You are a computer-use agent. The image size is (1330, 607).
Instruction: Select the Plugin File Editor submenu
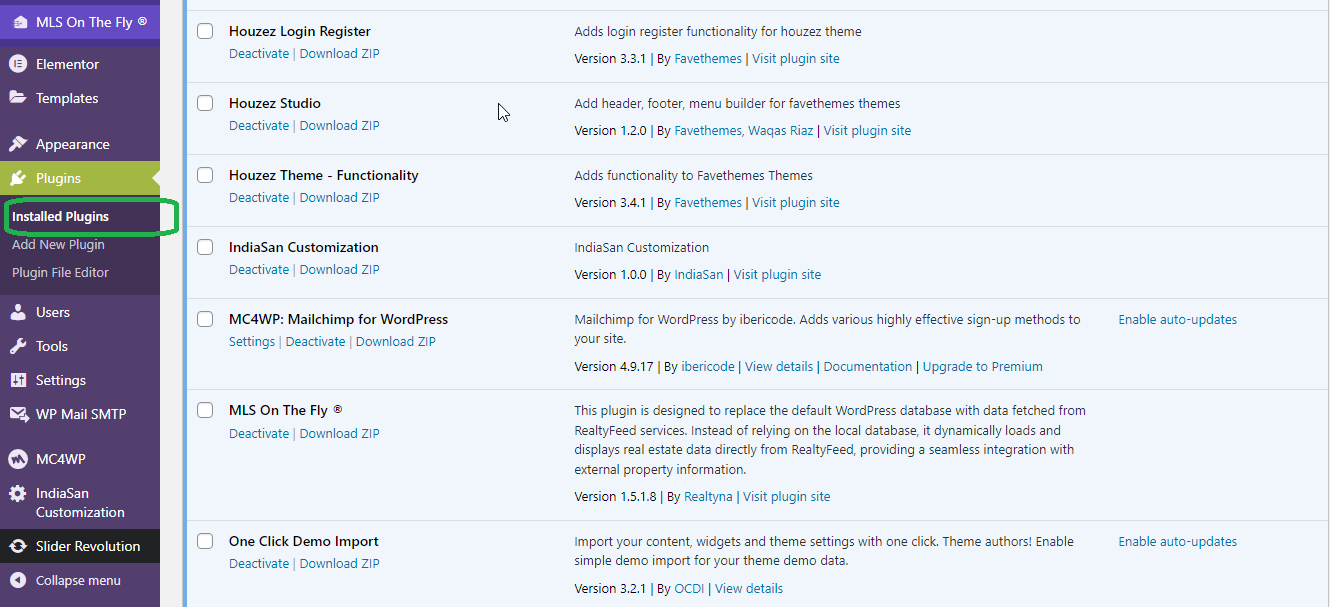click(x=60, y=272)
